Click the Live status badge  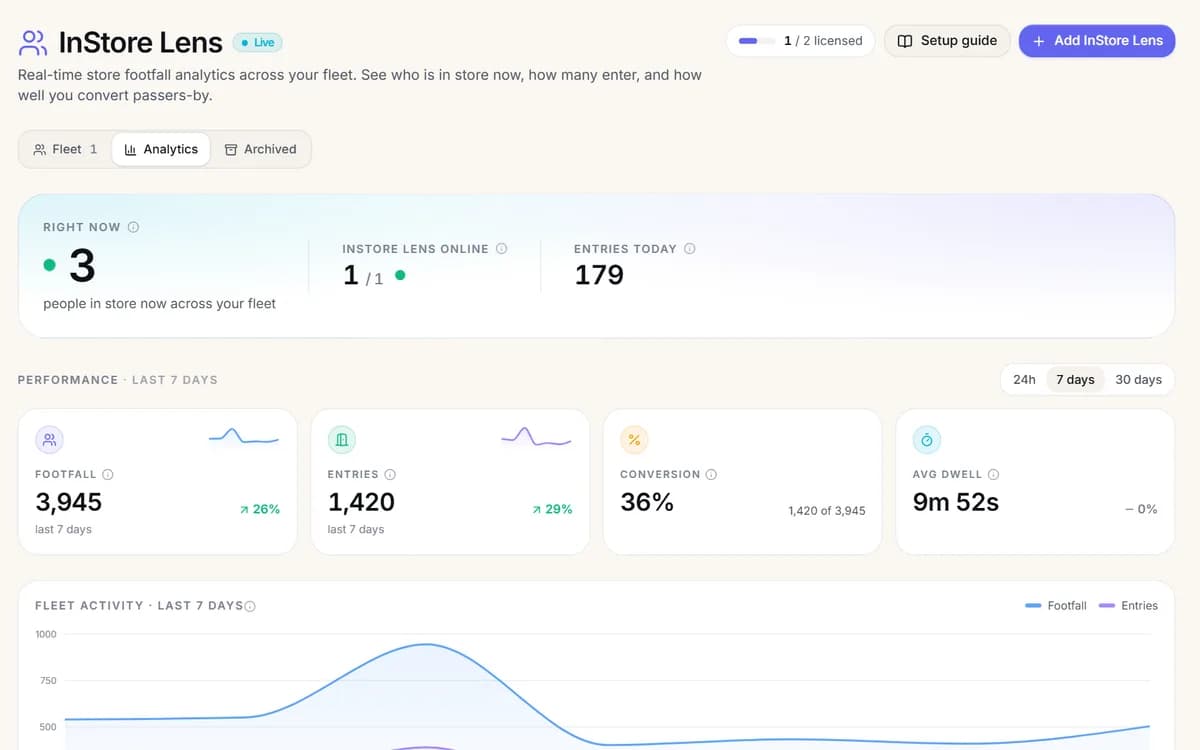click(x=258, y=42)
